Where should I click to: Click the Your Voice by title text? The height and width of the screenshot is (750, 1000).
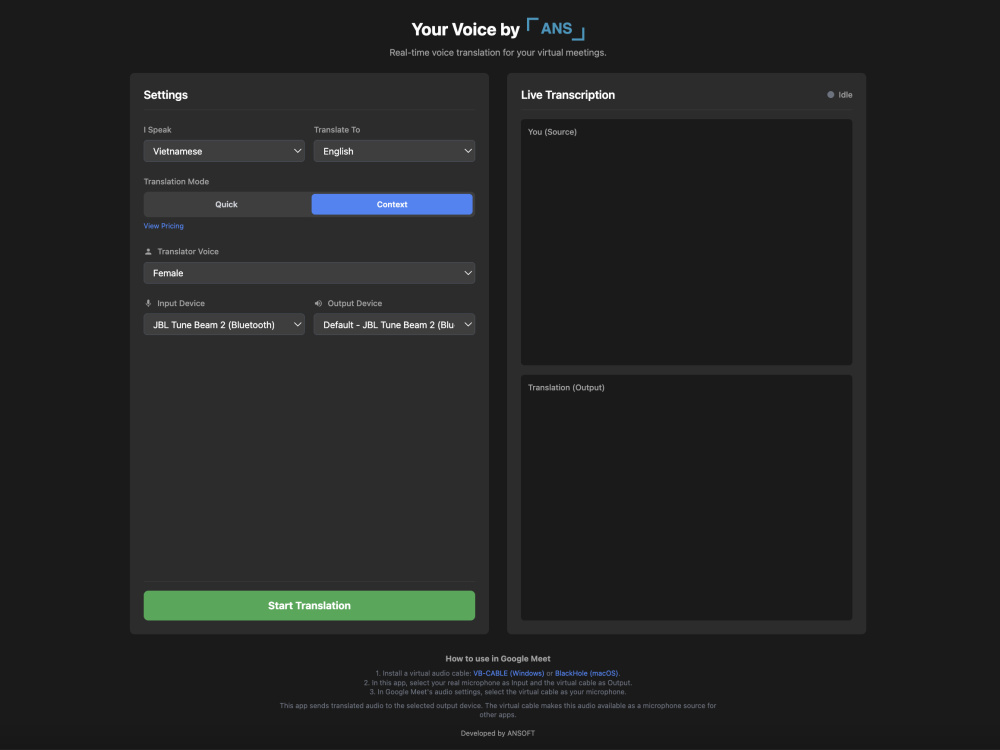click(x=466, y=29)
